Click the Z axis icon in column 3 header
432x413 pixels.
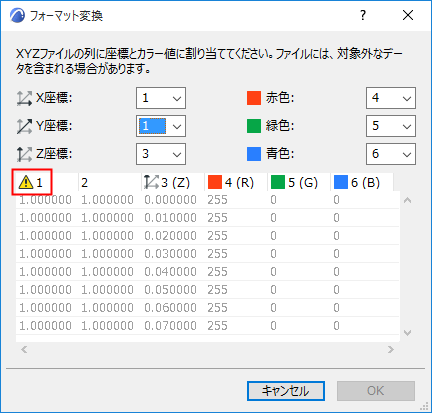coord(151,182)
